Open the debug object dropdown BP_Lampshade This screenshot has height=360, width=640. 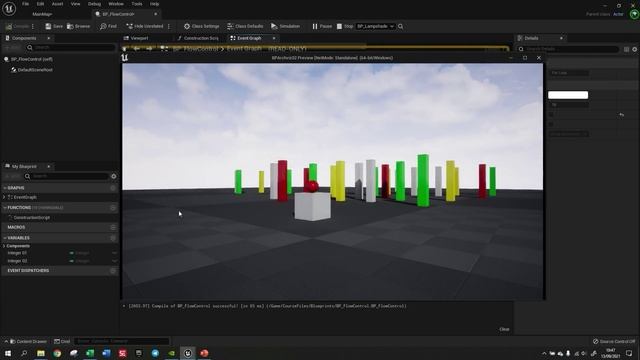[x=375, y=26]
